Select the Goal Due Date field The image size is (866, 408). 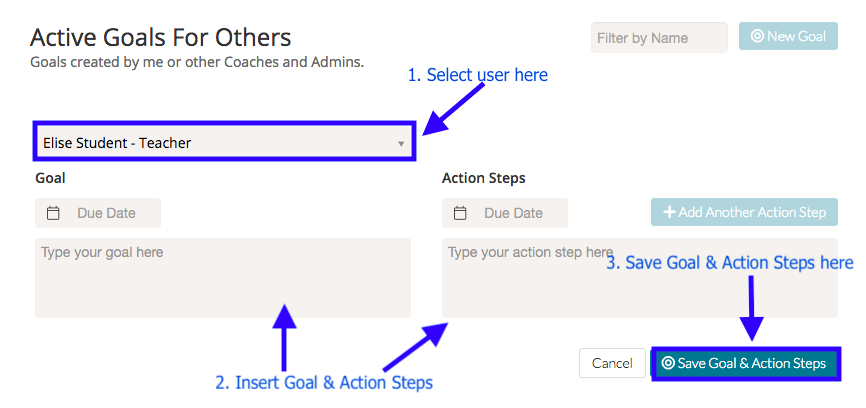(x=105, y=213)
